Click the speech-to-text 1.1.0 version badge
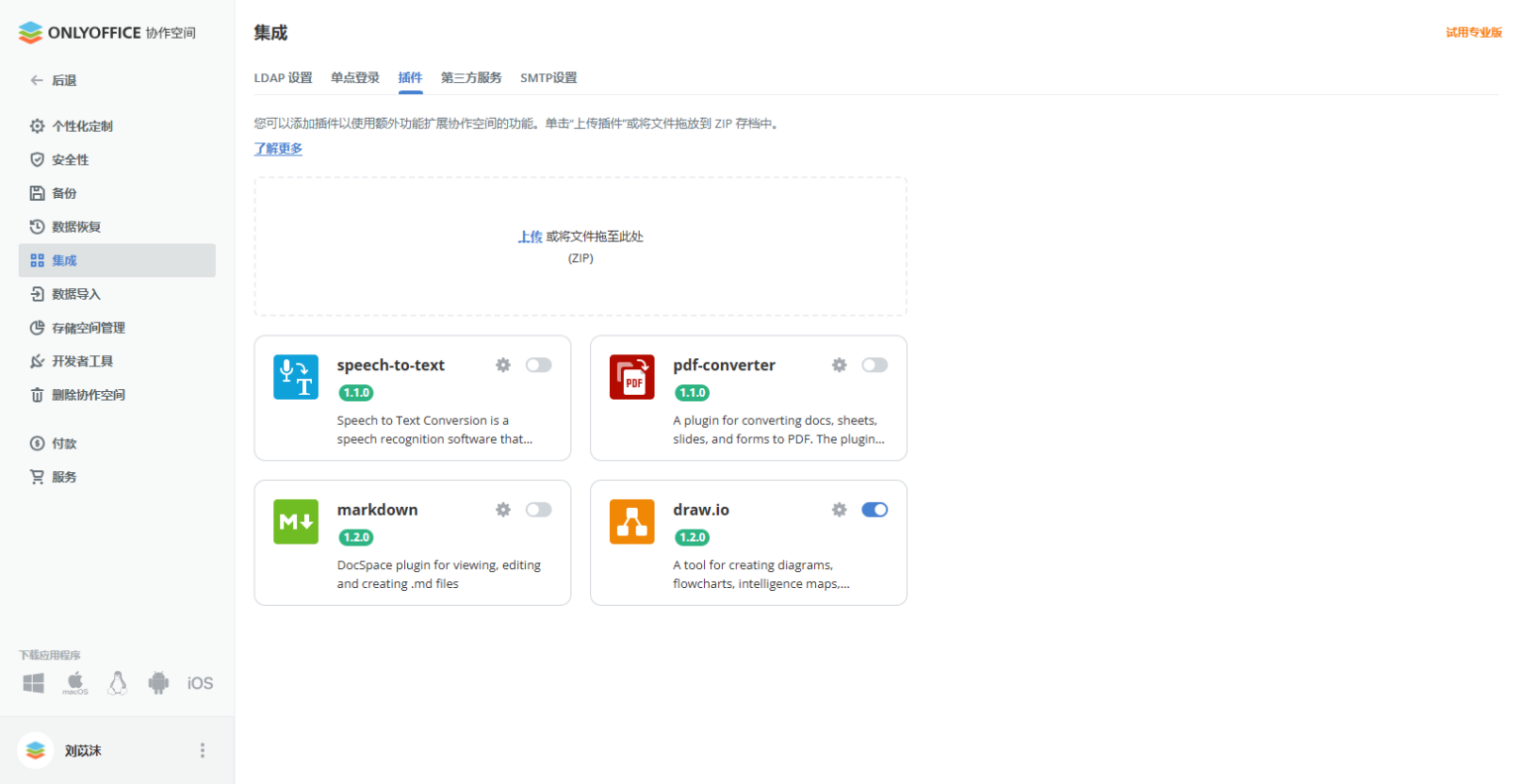 (x=356, y=393)
